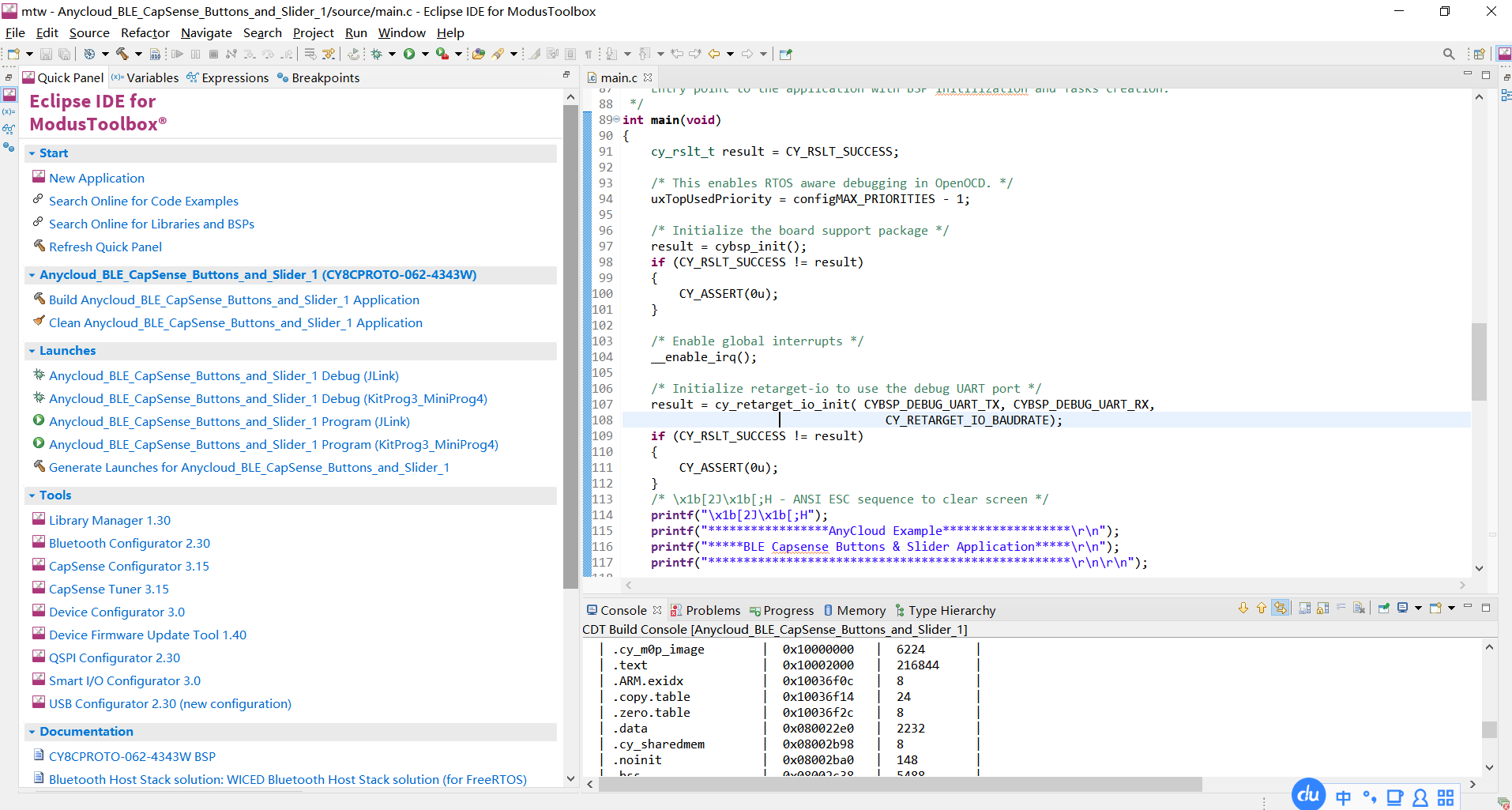The width and height of the screenshot is (1512, 810).
Task: Click the Terminate stop square icon
Action: pyautogui.click(x=213, y=54)
